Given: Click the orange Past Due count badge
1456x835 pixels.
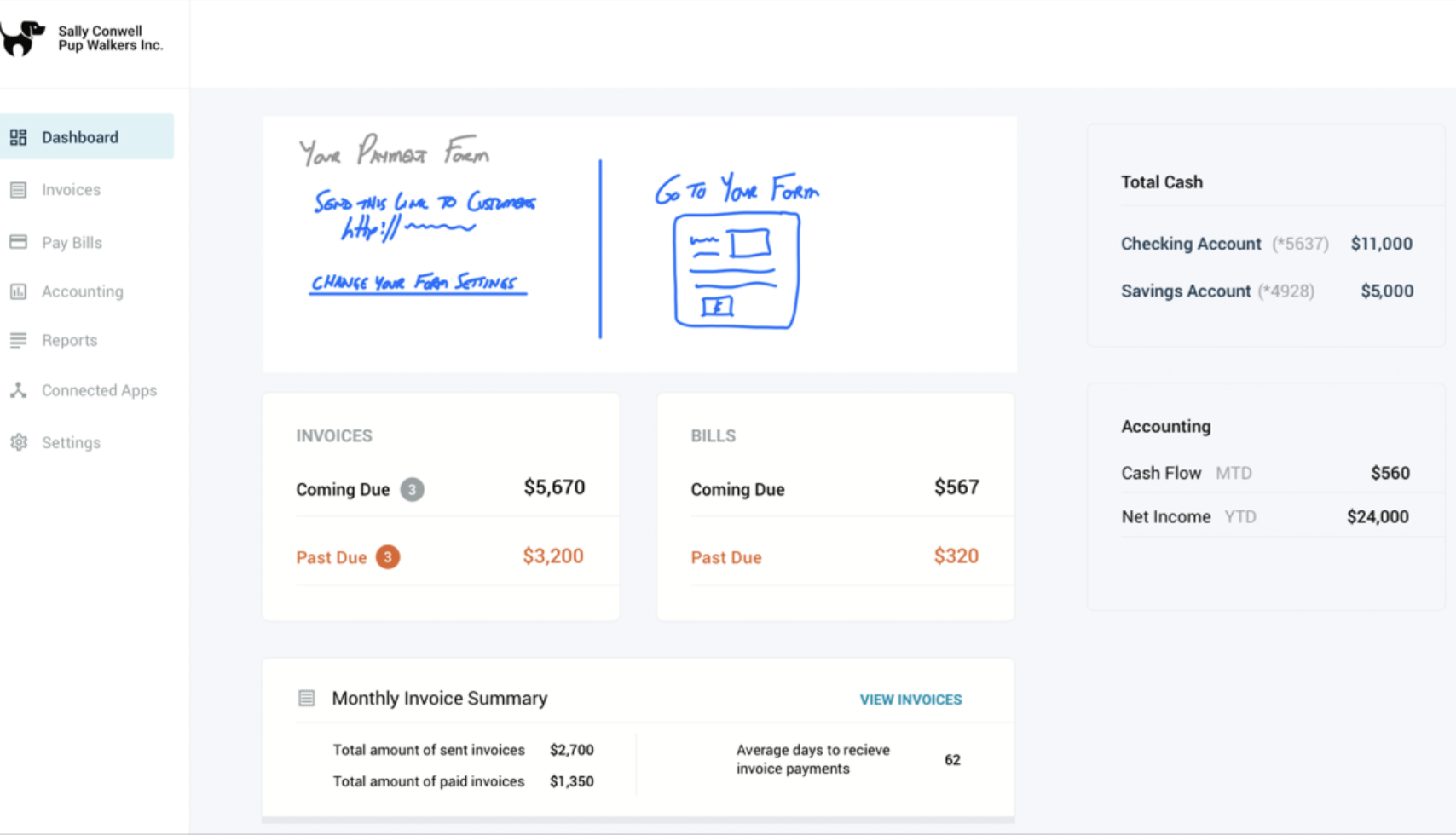Looking at the screenshot, I should tap(388, 557).
